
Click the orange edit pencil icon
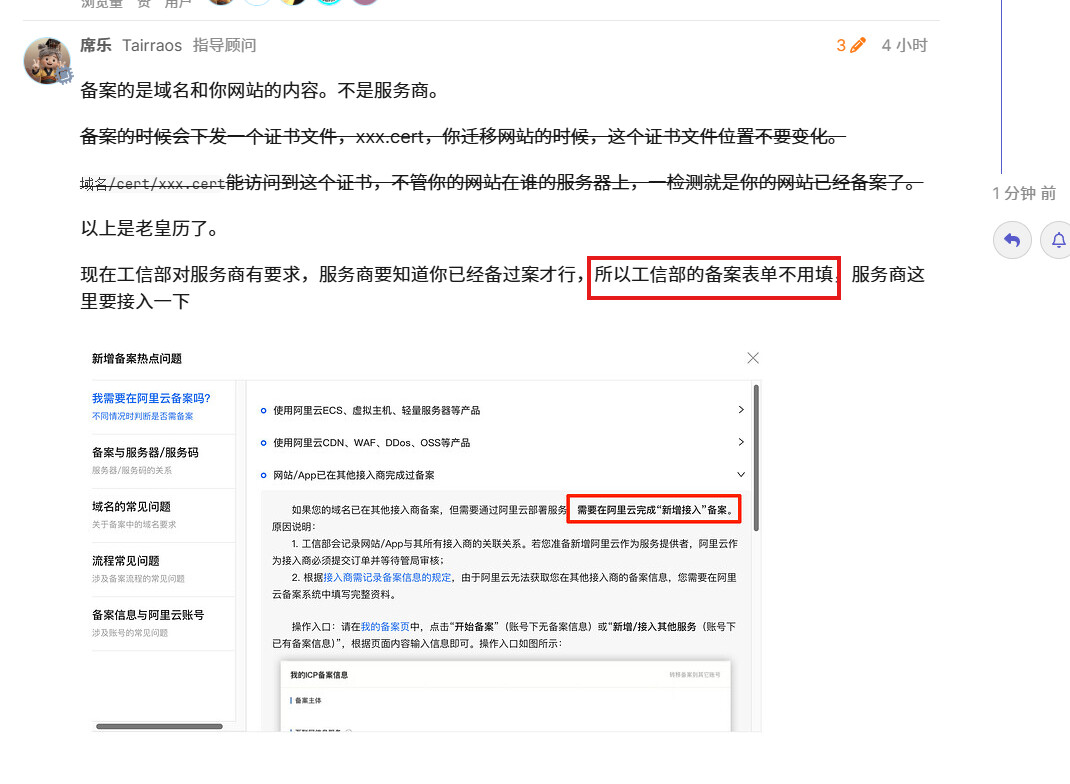tap(858, 45)
